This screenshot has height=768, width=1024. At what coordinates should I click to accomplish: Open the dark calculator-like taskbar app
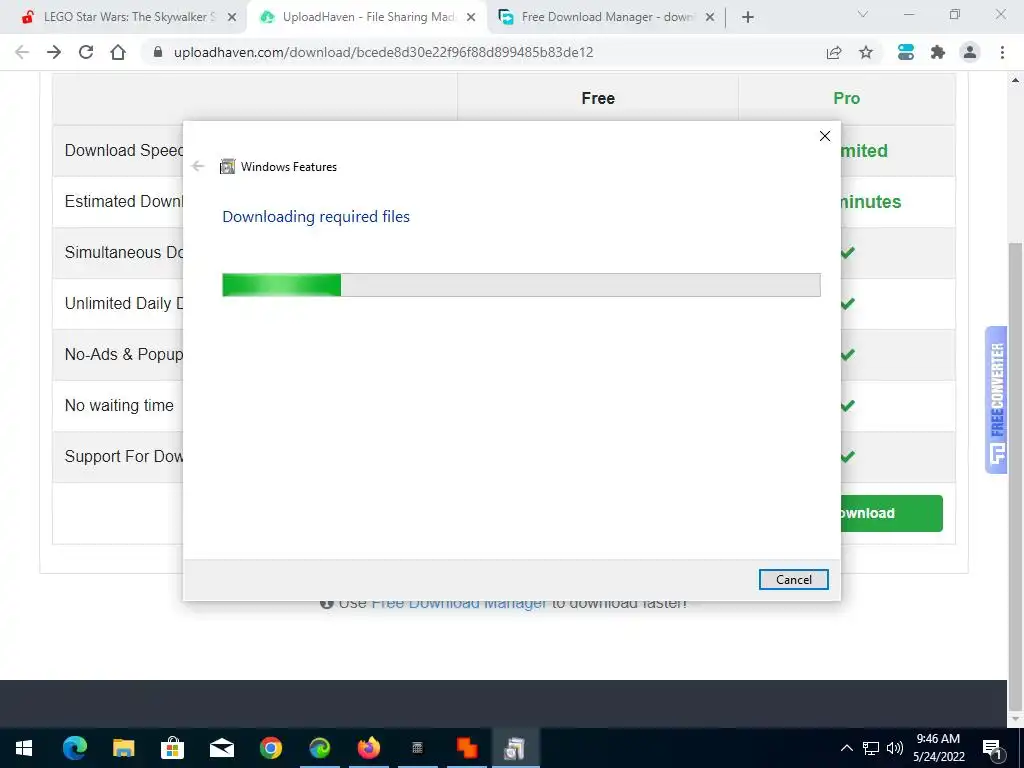click(x=417, y=748)
